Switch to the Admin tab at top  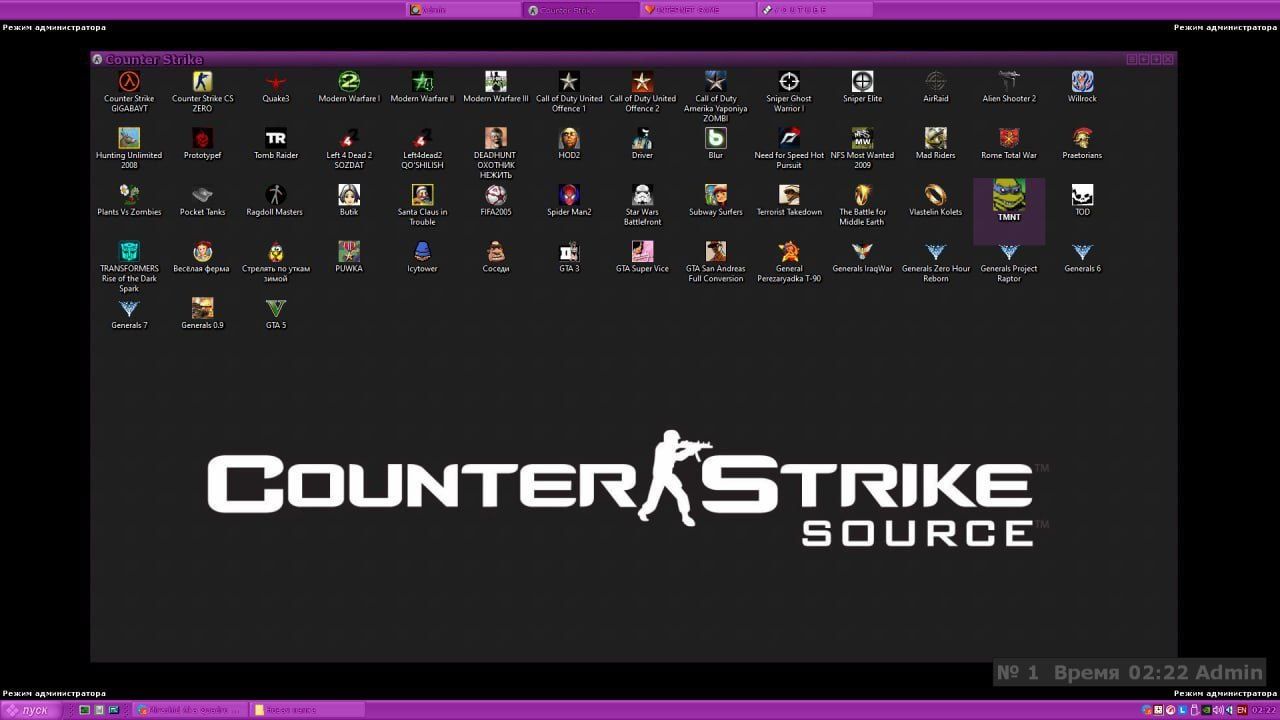click(x=464, y=10)
